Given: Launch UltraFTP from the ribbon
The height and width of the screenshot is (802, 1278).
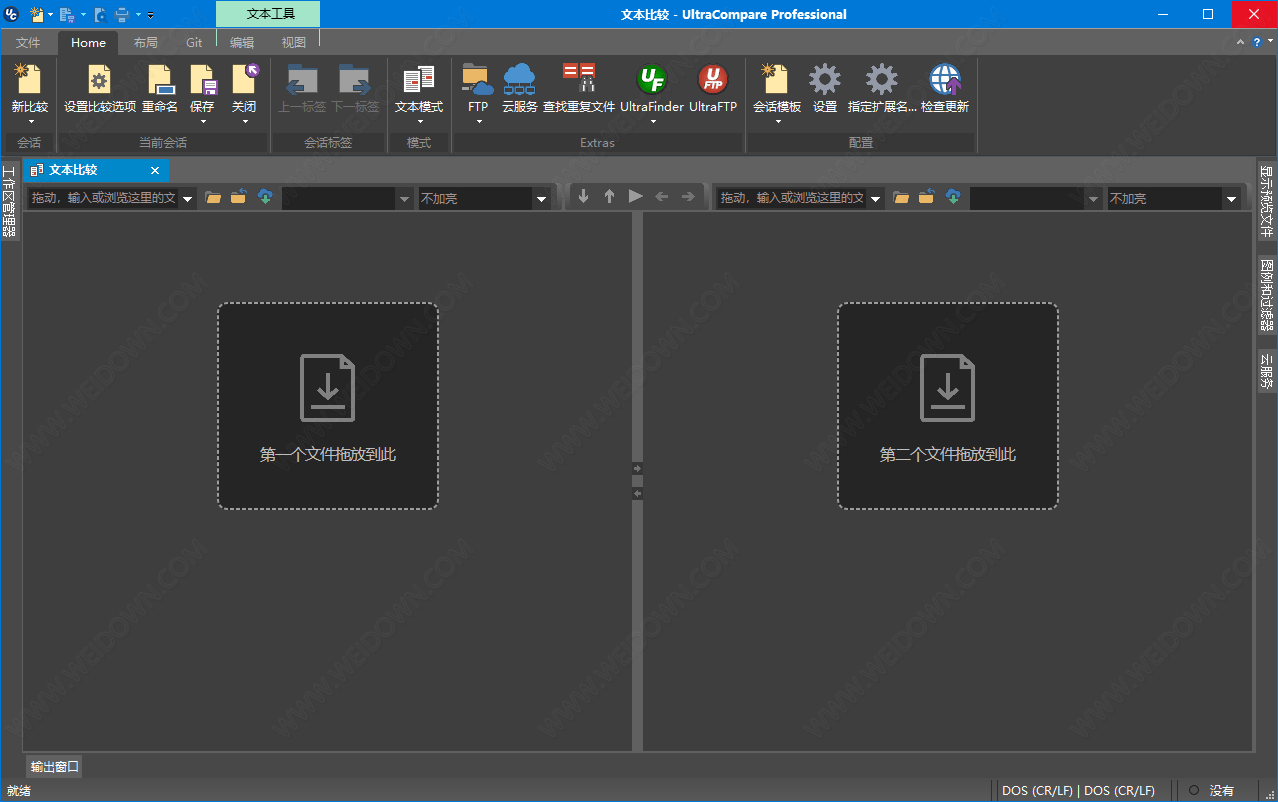Looking at the screenshot, I should (x=713, y=79).
